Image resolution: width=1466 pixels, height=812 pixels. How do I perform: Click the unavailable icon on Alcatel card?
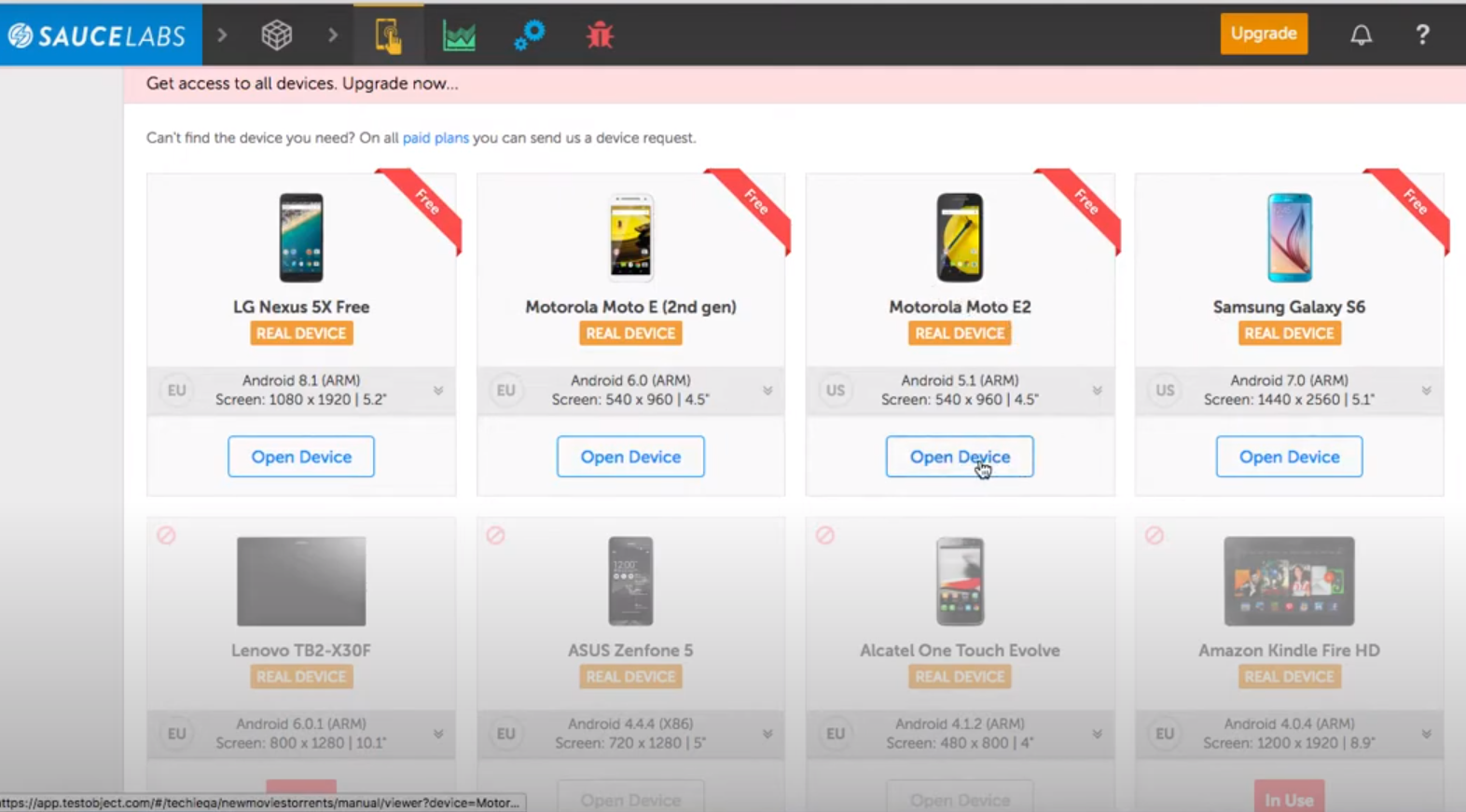click(825, 535)
